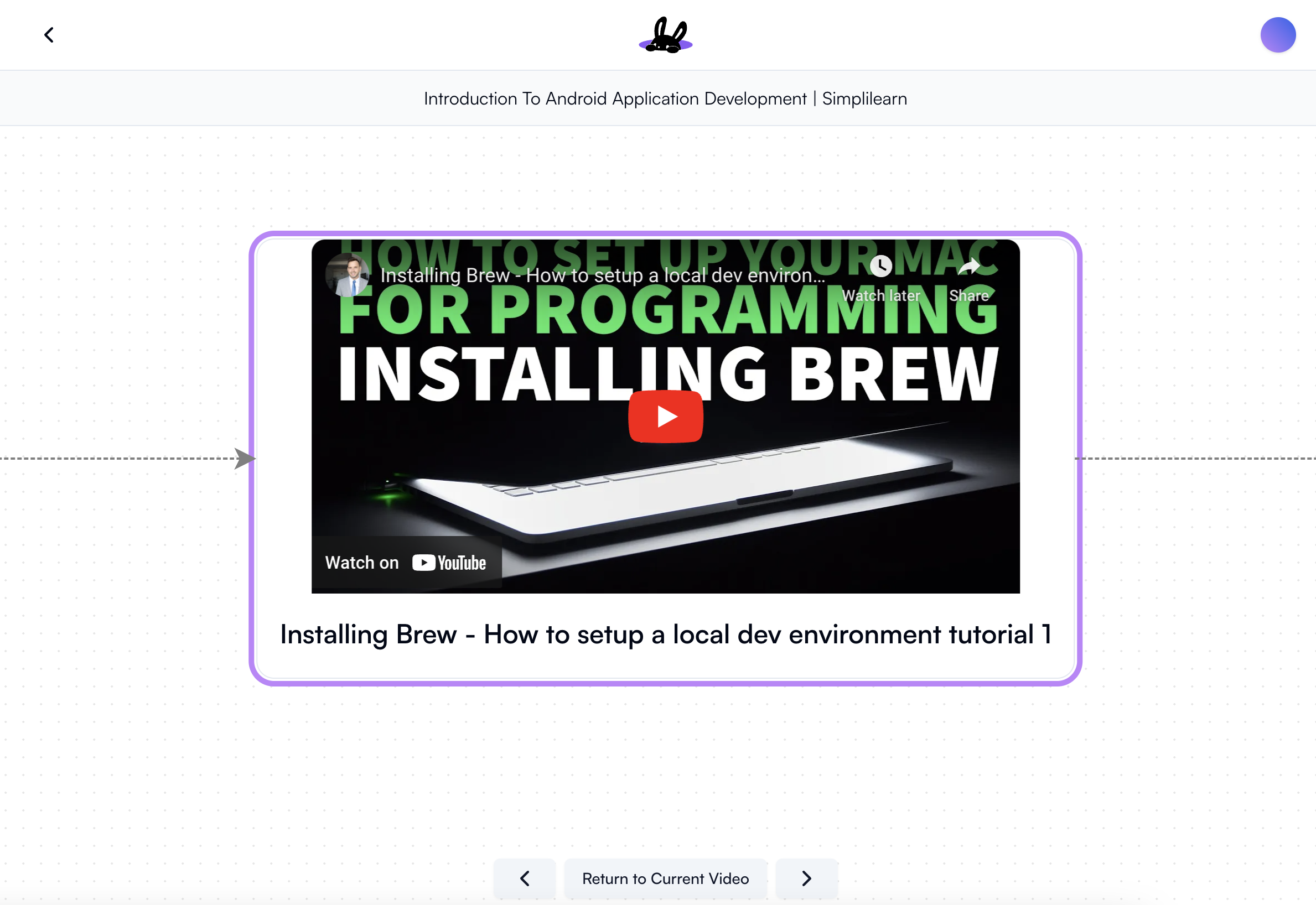Click the Watch later clock icon
1316x905 pixels.
880,266
